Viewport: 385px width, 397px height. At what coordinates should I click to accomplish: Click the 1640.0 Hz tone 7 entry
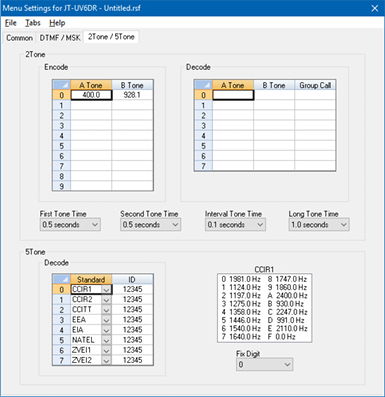coord(241,337)
